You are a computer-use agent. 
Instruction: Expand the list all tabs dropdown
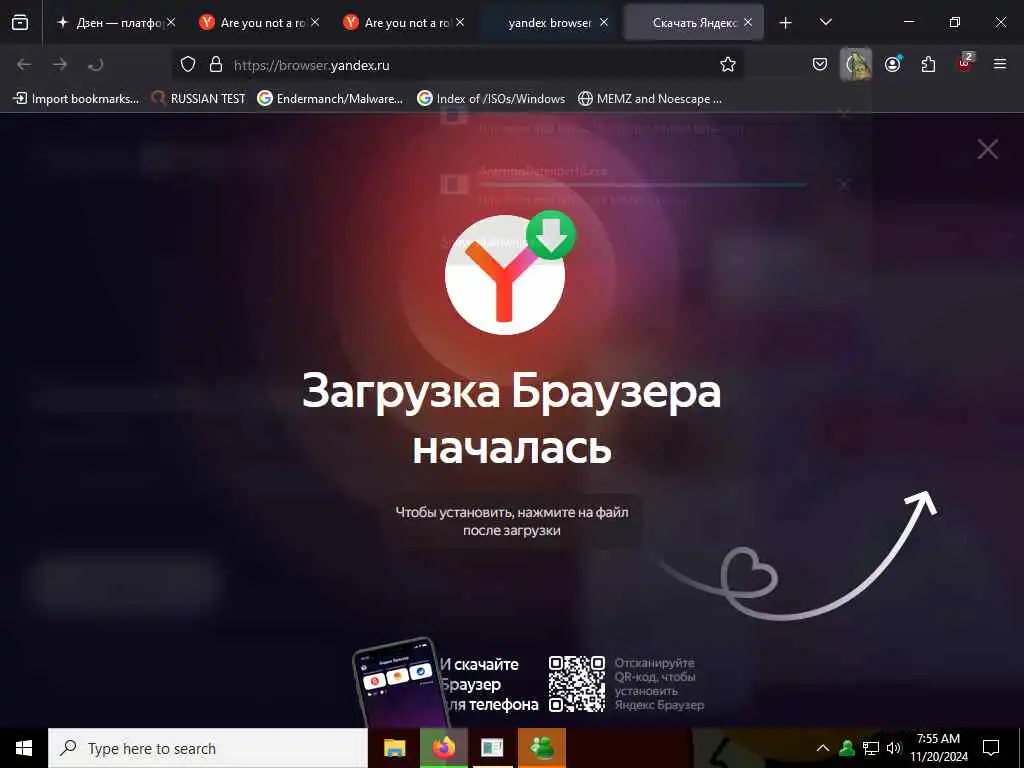click(x=825, y=22)
